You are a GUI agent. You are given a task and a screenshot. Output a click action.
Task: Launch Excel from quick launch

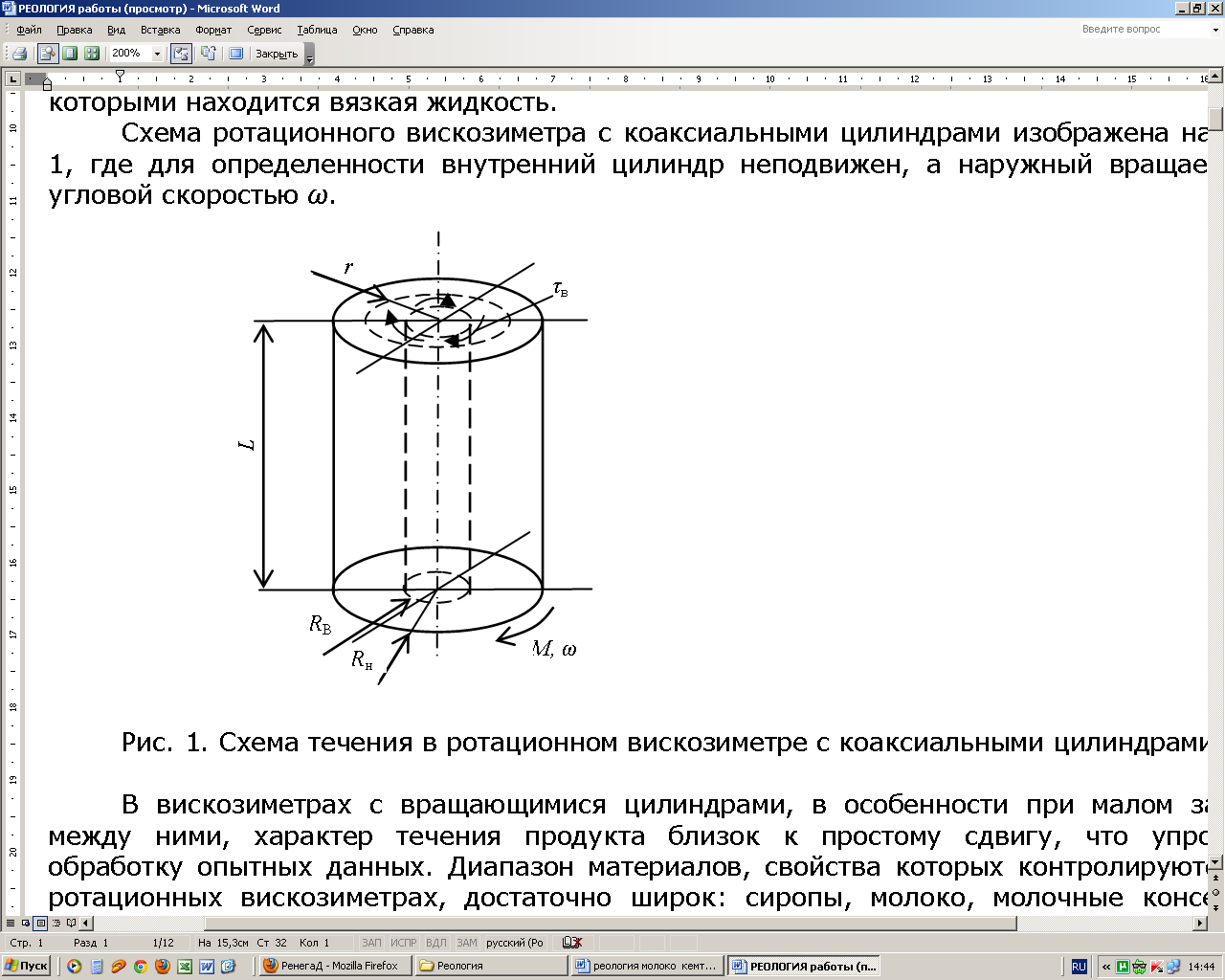coord(185,966)
